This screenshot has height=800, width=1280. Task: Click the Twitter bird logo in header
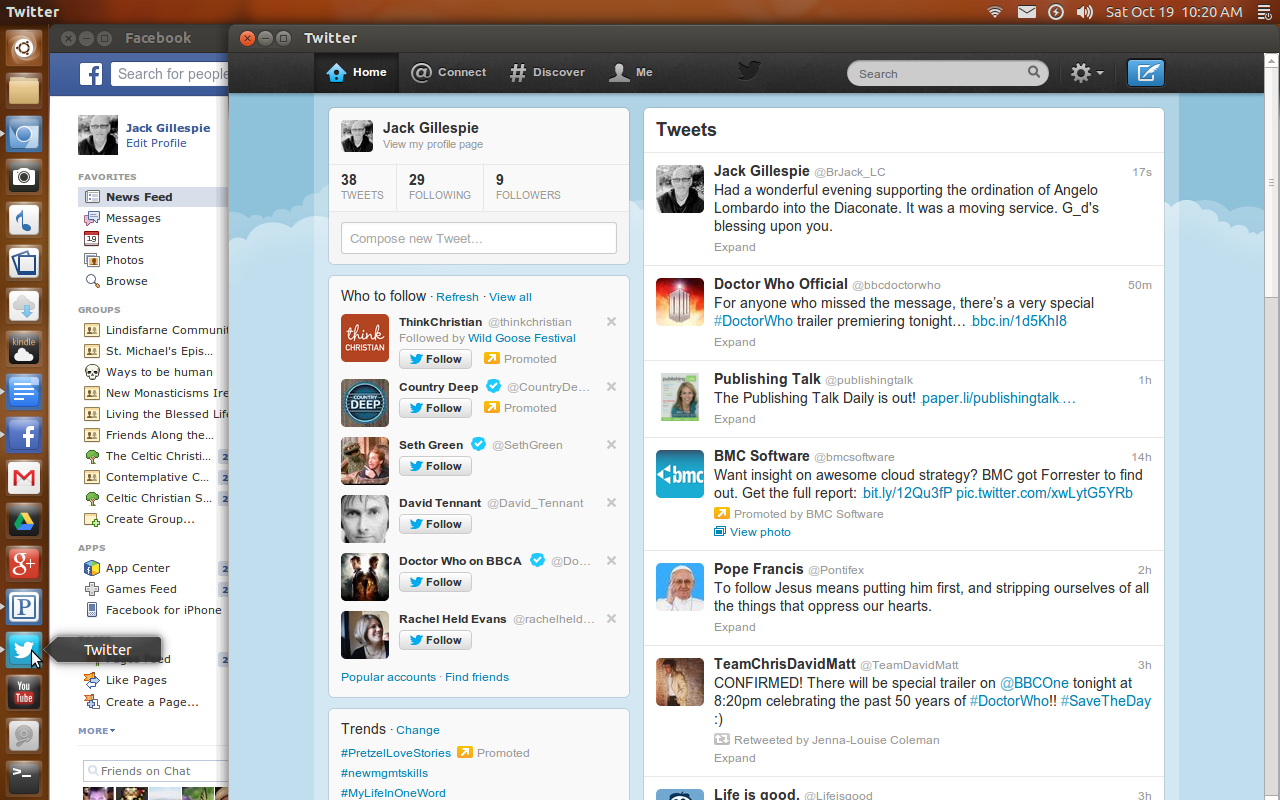[x=749, y=70]
